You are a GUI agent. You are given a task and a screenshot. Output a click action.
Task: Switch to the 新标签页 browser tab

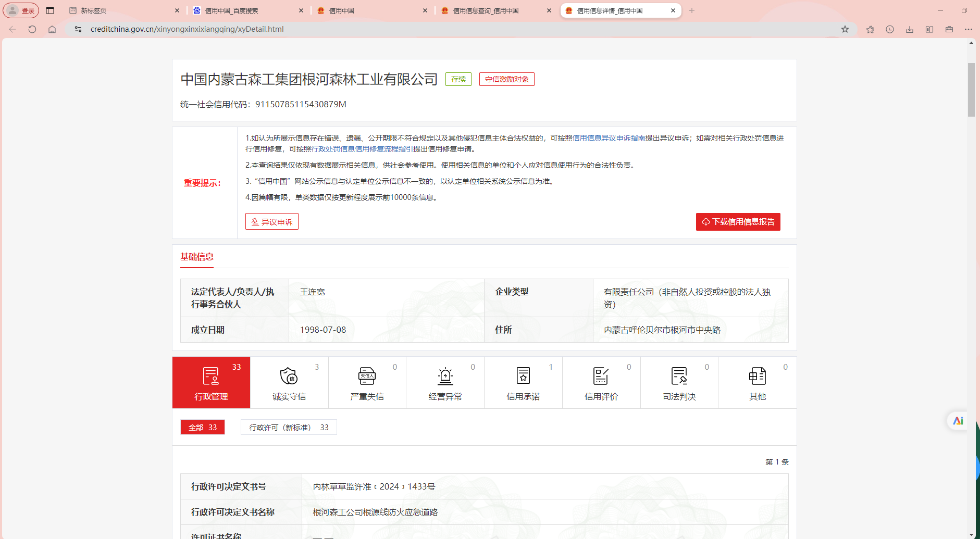point(124,11)
